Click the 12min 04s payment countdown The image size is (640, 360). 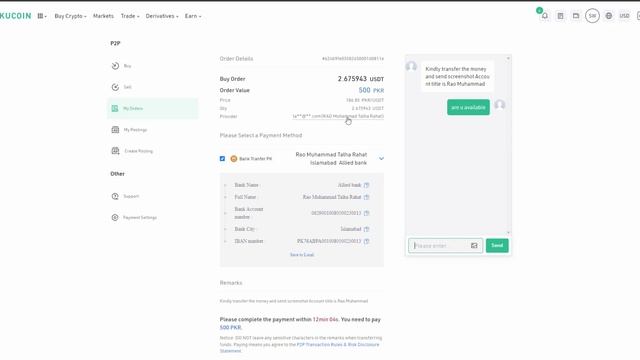click(x=325, y=320)
